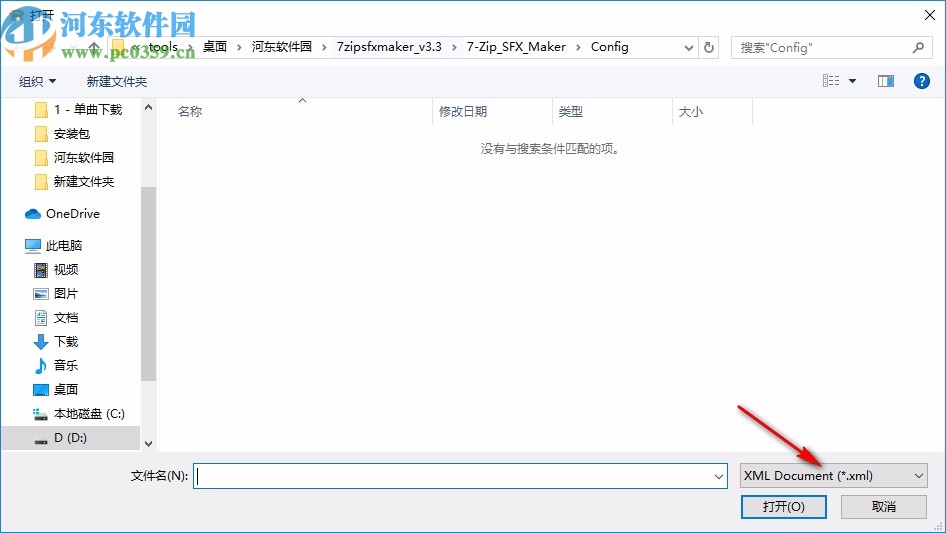Screen dimensions: 946x533
Task: Open 图片 library in sidebar
Action: pyautogui.click(x=56, y=293)
